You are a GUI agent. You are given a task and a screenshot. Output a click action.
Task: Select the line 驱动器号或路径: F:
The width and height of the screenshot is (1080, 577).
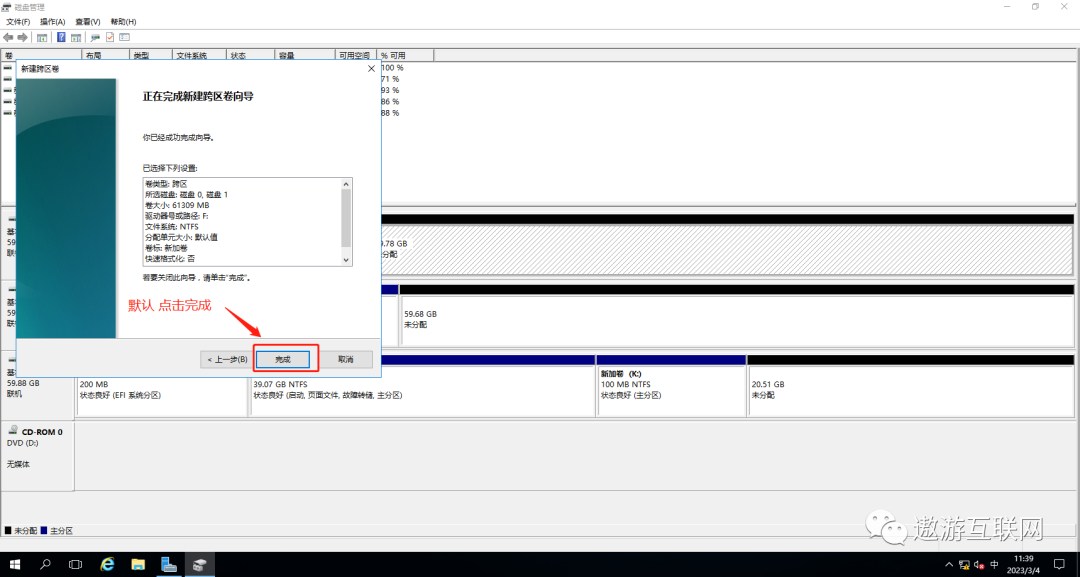[x=176, y=216]
